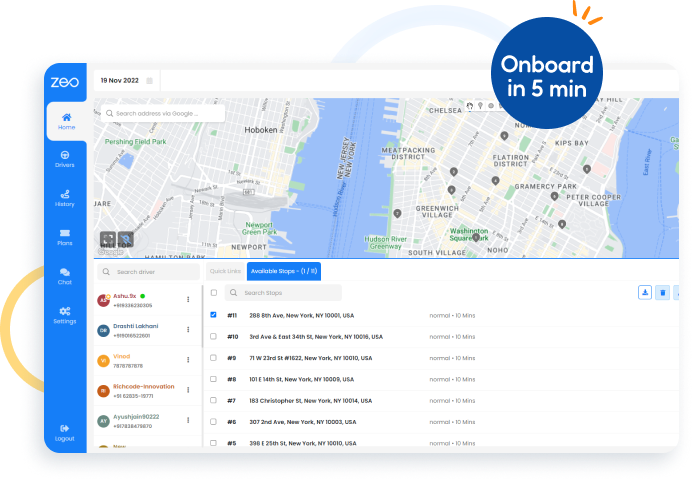The width and height of the screenshot is (693, 481).
Task: Click address 101 E 14th St
Action: point(301,379)
